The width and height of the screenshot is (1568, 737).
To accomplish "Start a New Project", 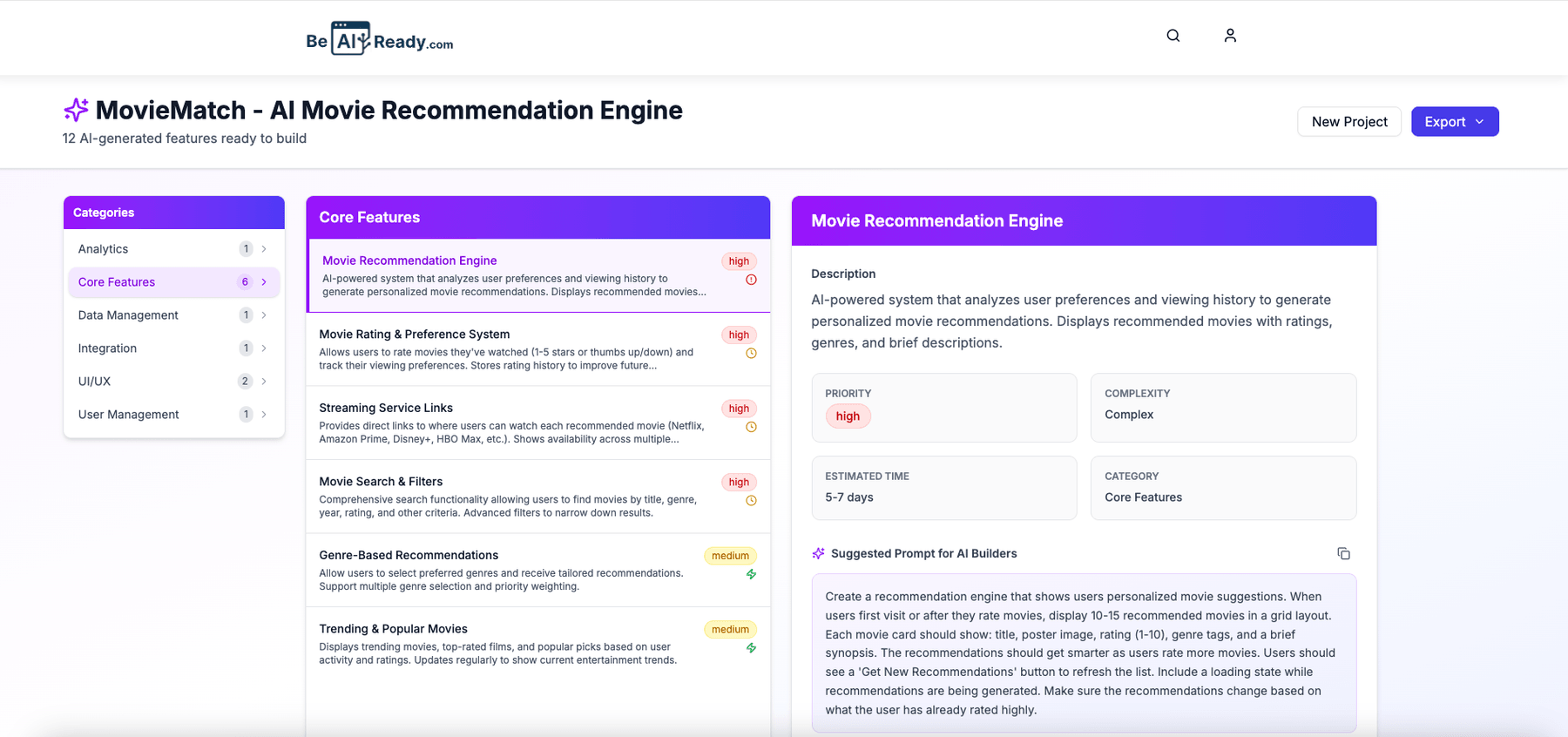I will 1349,122.
